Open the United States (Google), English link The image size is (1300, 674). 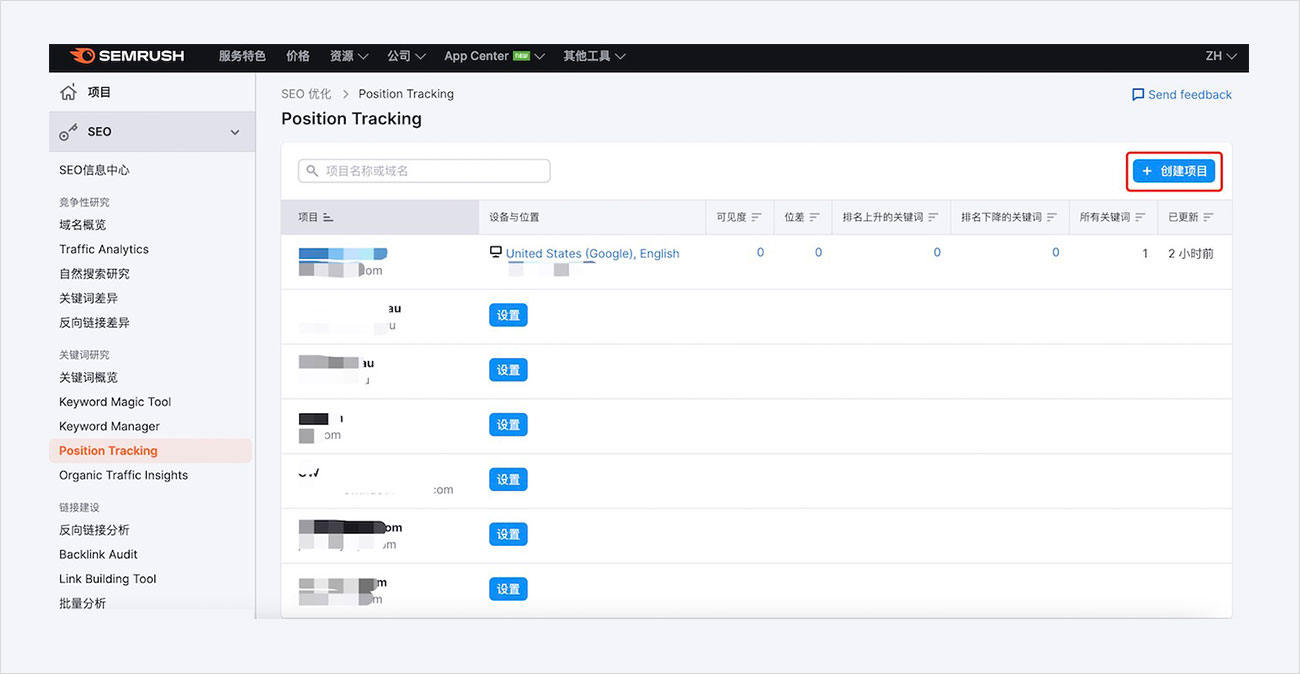pyautogui.click(x=592, y=254)
